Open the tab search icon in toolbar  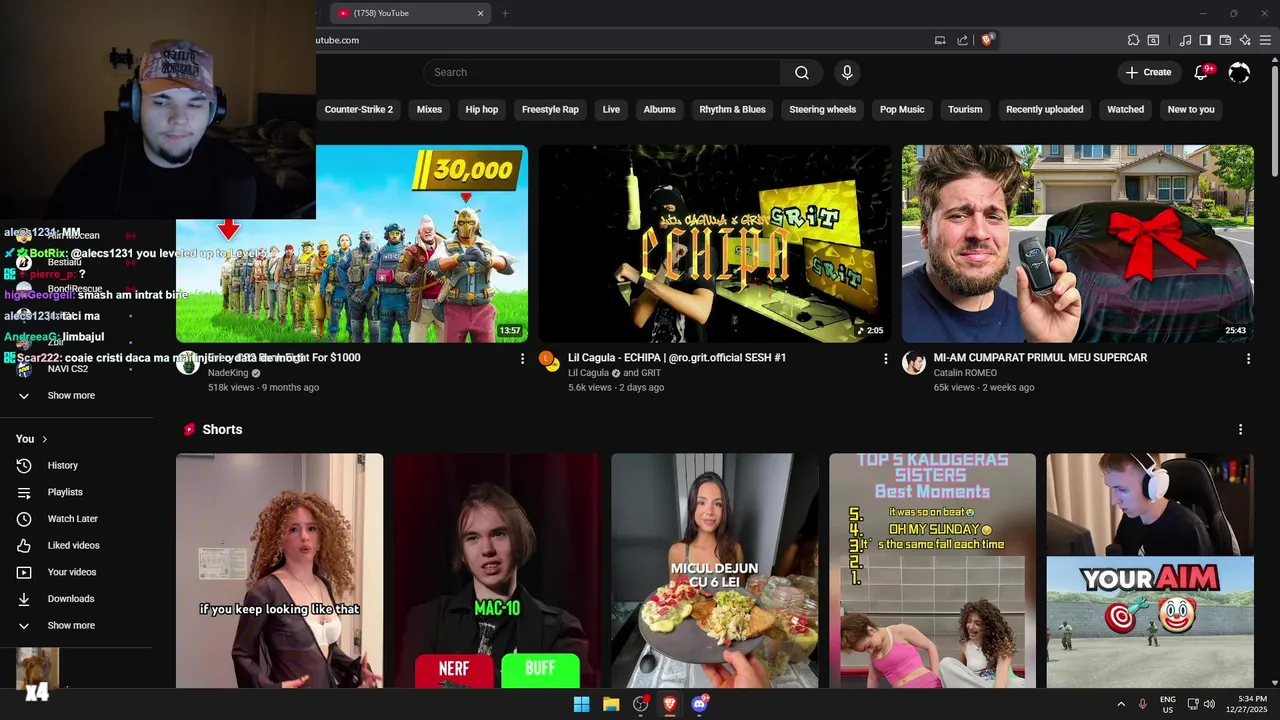pos(1153,40)
